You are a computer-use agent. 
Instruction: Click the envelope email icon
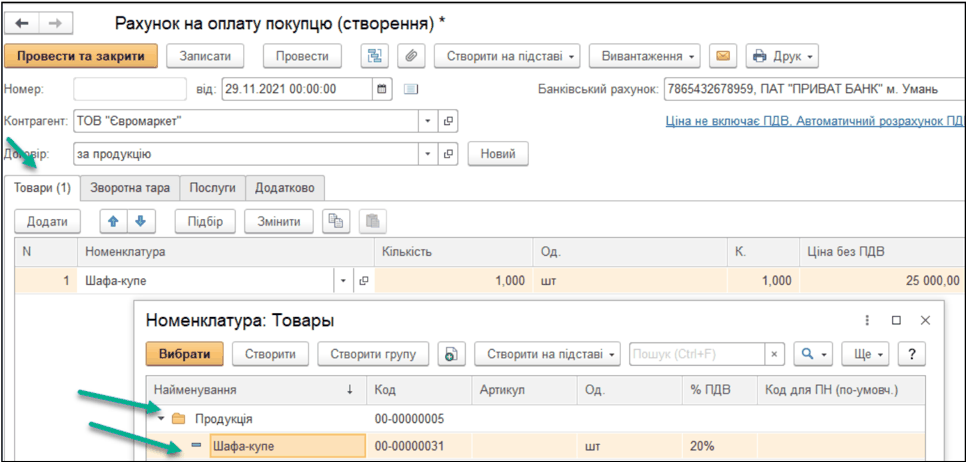(722, 56)
